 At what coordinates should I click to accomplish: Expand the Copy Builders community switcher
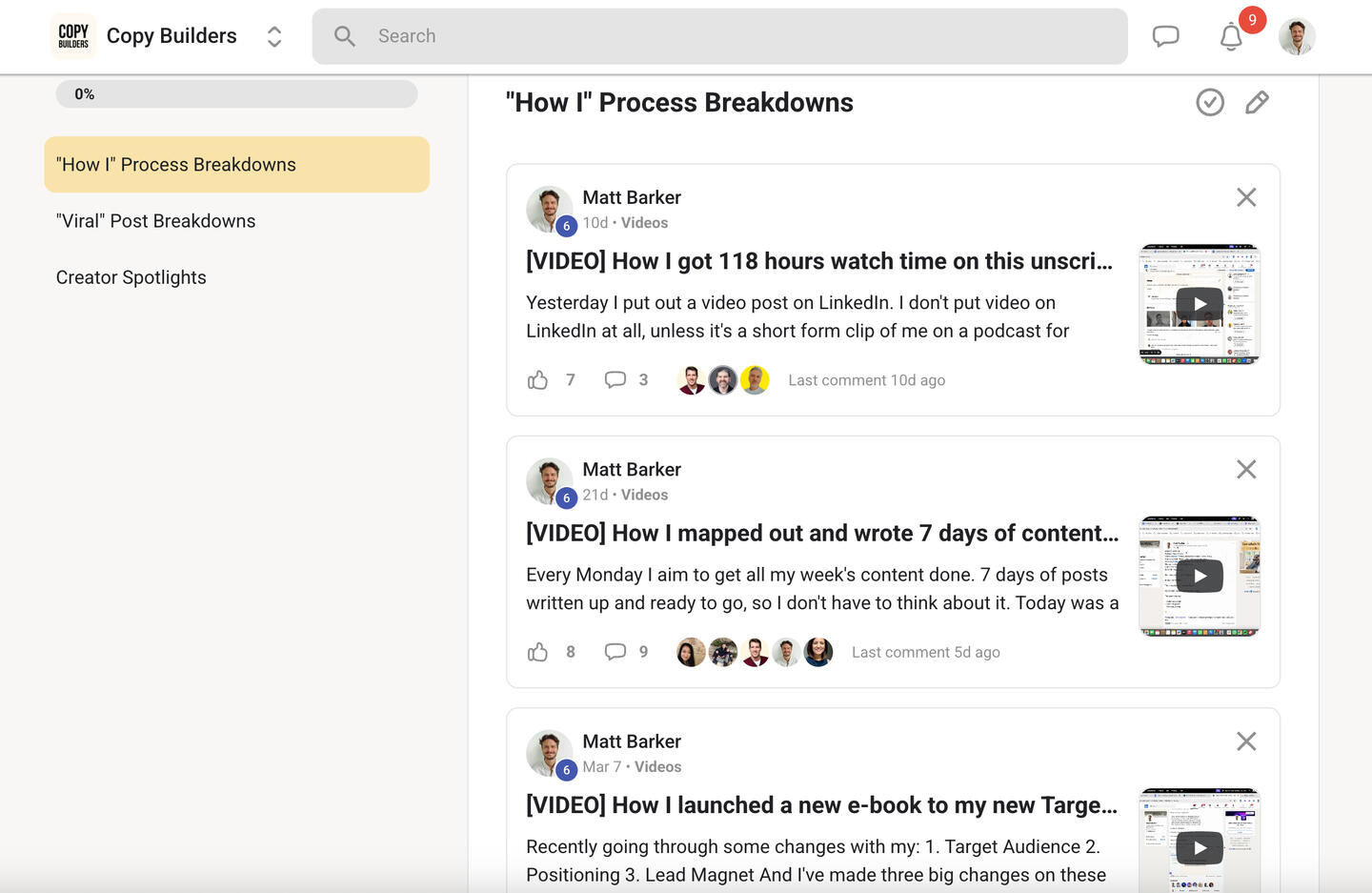274,36
